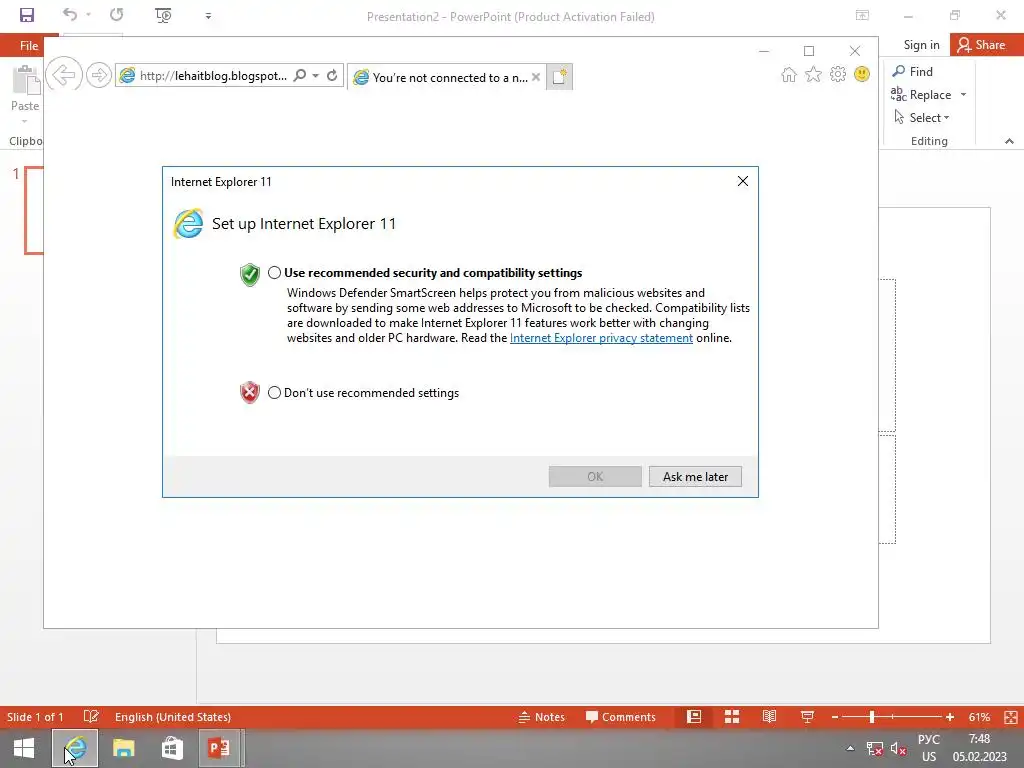Image resolution: width=1024 pixels, height=768 pixels.
Task: Customize Quick Access Toolbar dropdown
Action: tap(208, 16)
